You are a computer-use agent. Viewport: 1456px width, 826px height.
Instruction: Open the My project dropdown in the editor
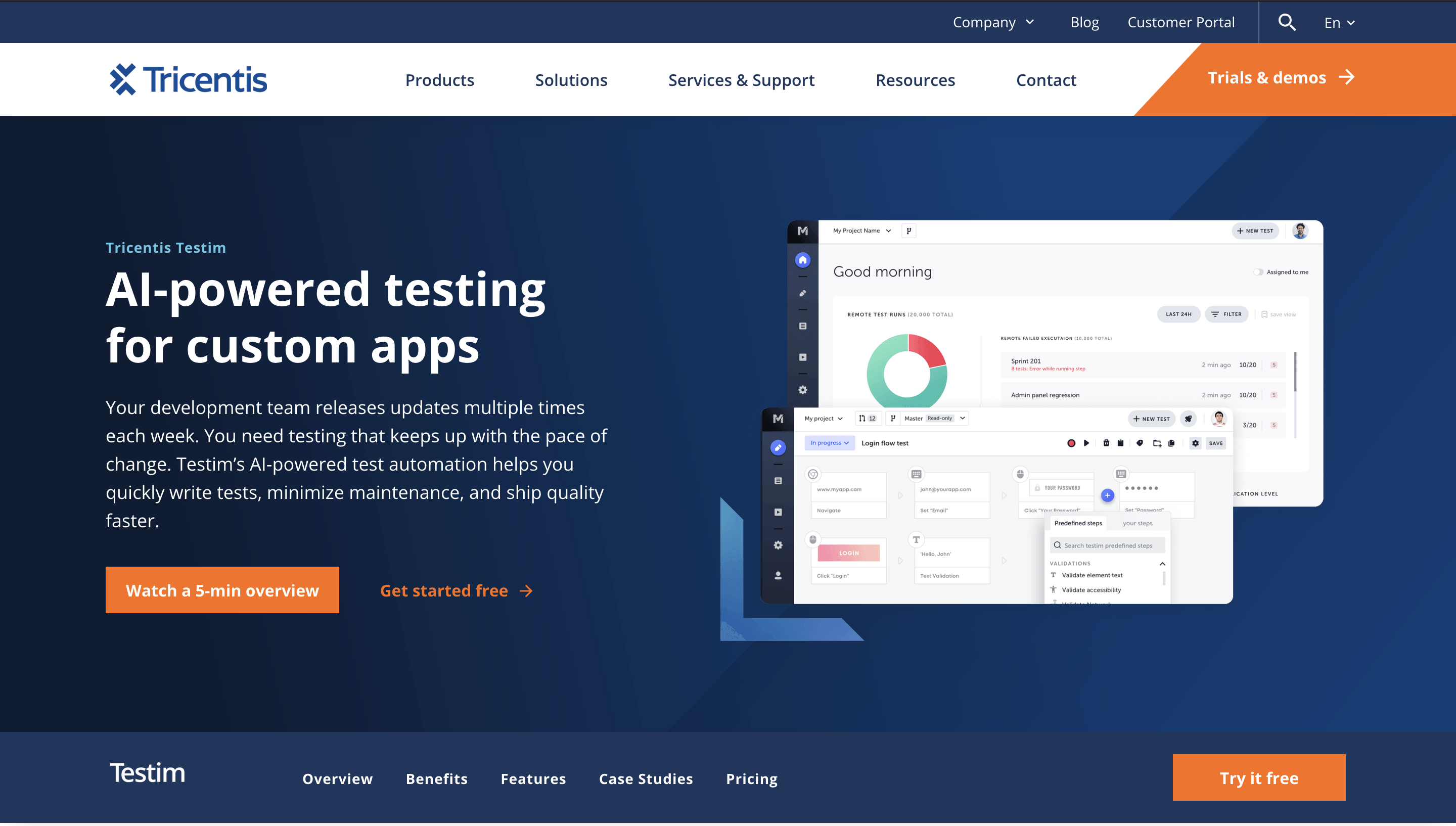823,419
